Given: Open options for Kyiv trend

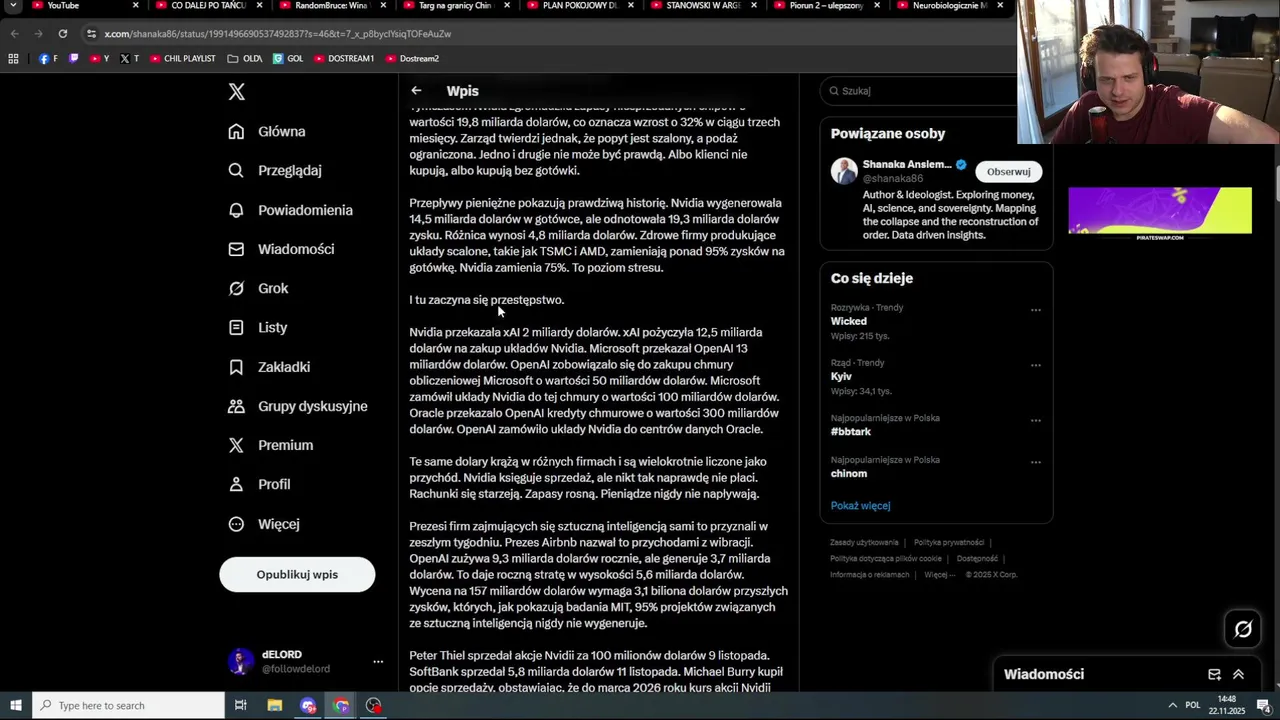Looking at the screenshot, I should [1036, 365].
